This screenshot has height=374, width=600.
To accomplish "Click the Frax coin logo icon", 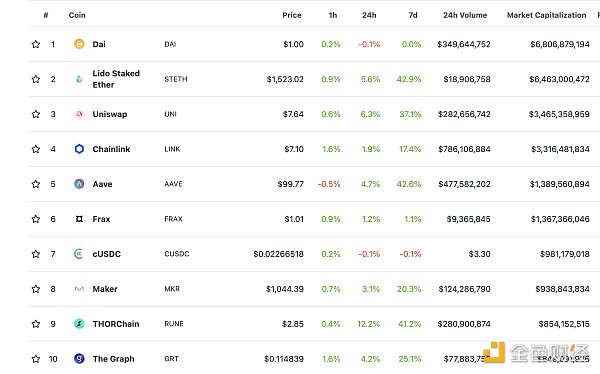I will (x=79, y=219).
